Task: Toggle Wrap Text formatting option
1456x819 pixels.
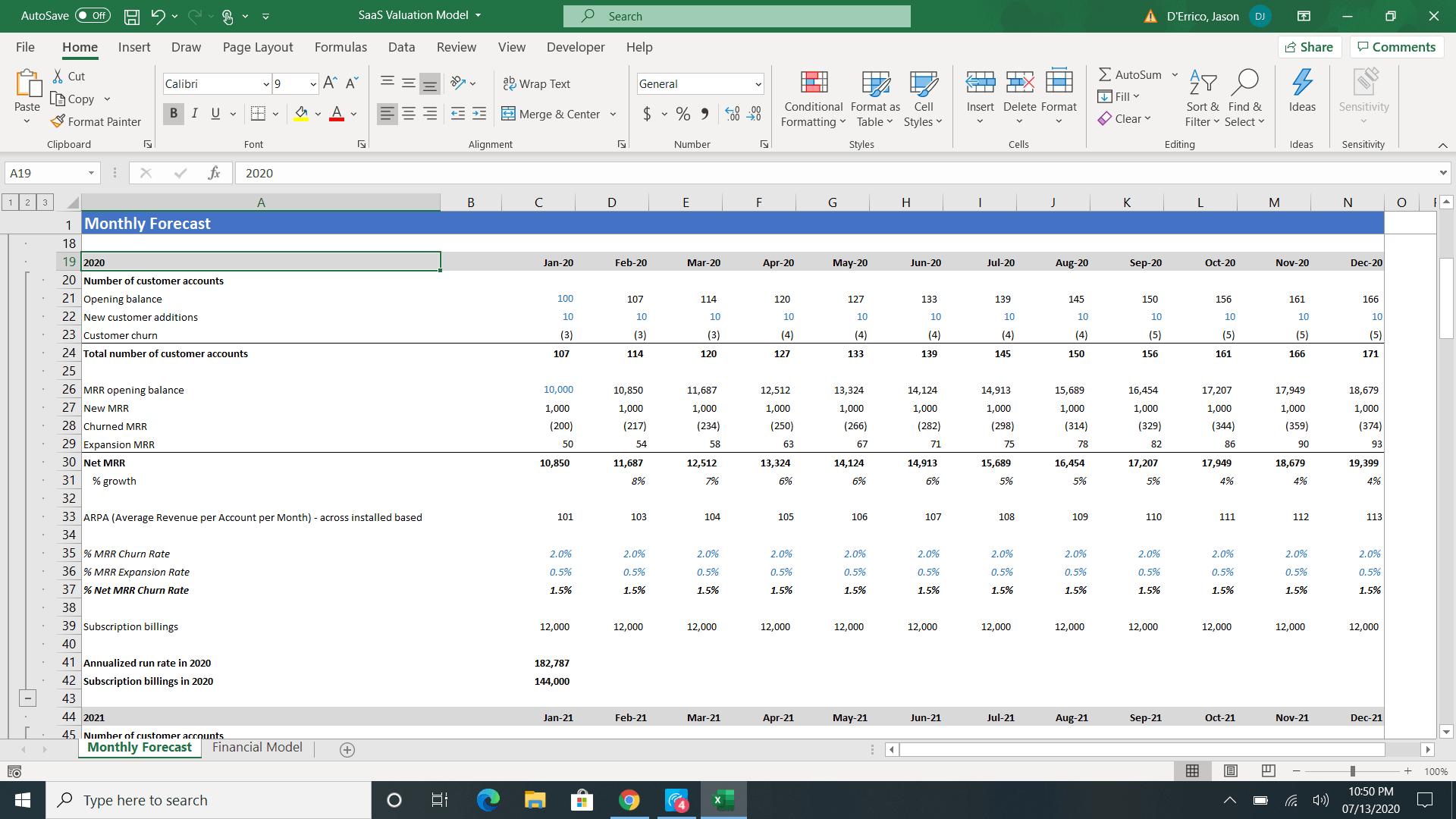Action: 537,83
